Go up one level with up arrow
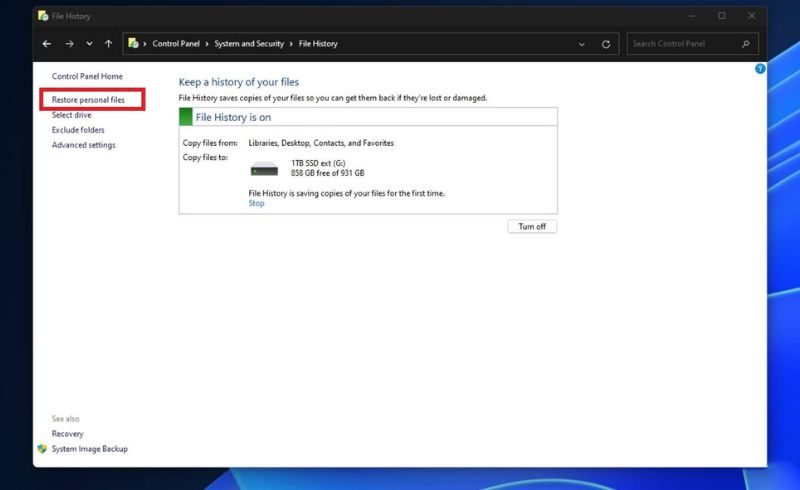 point(108,44)
